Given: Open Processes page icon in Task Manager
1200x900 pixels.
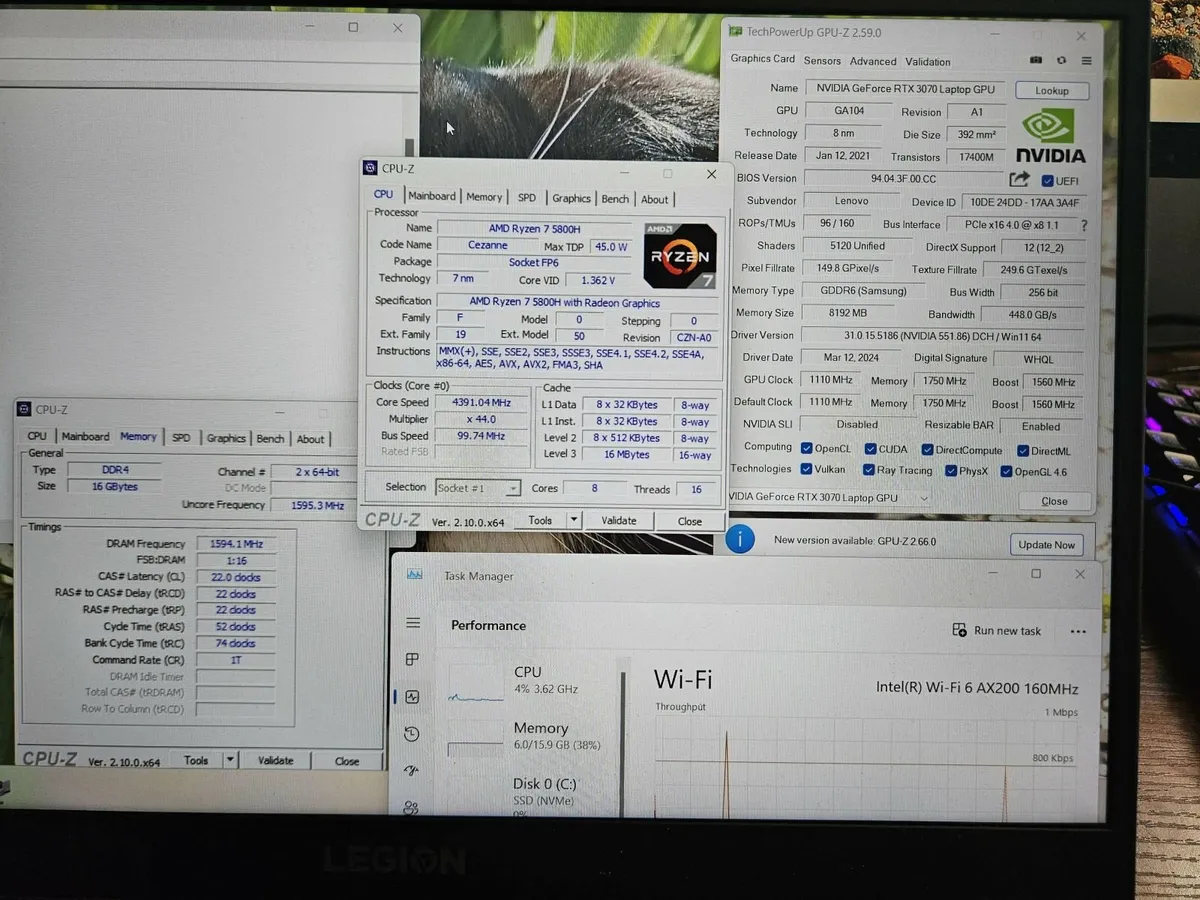Looking at the screenshot, I should coord(411,660).
